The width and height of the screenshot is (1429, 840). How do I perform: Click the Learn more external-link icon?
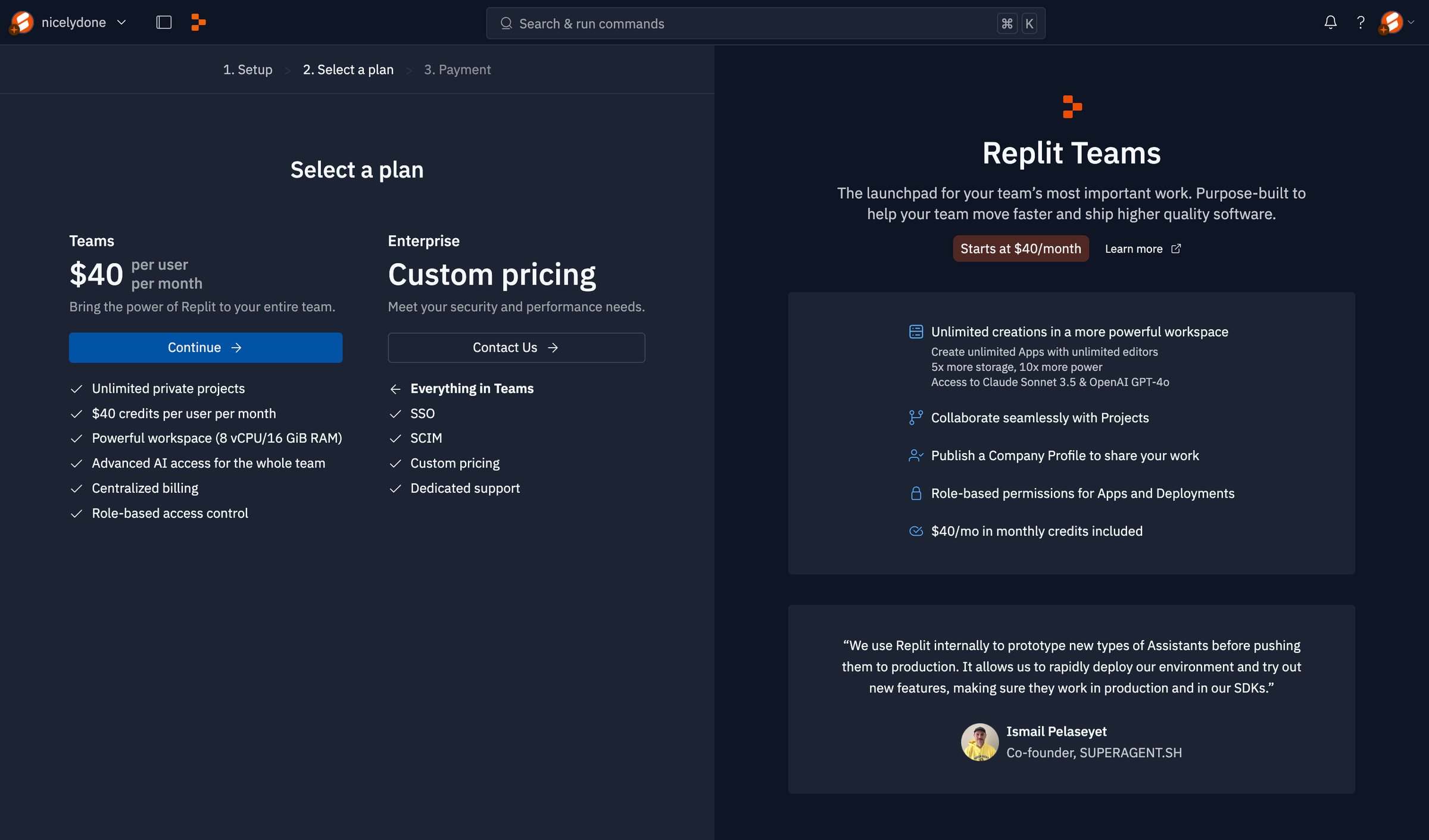point(1176,249)
